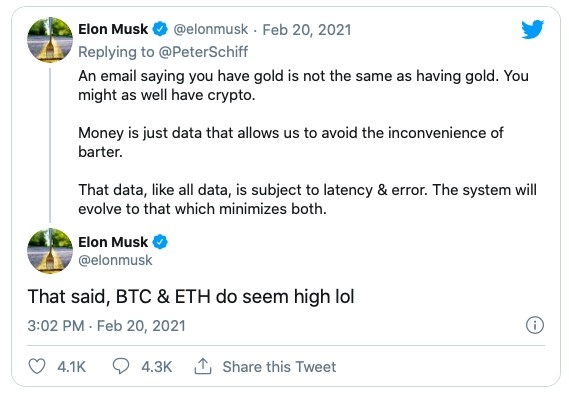The height and width of the screenshot is (393, 569).
Task: Click the verified badge beside lower Elon Musk name
Action: click(160, 242)
